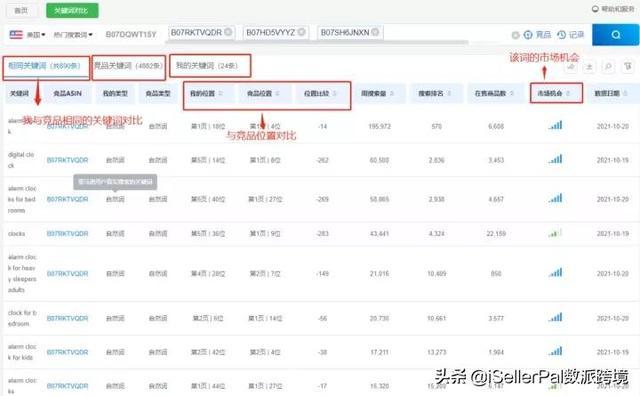Click the 记录 history clock icon
This screenshot has width=640, height=396.
(x=562, y=35)
